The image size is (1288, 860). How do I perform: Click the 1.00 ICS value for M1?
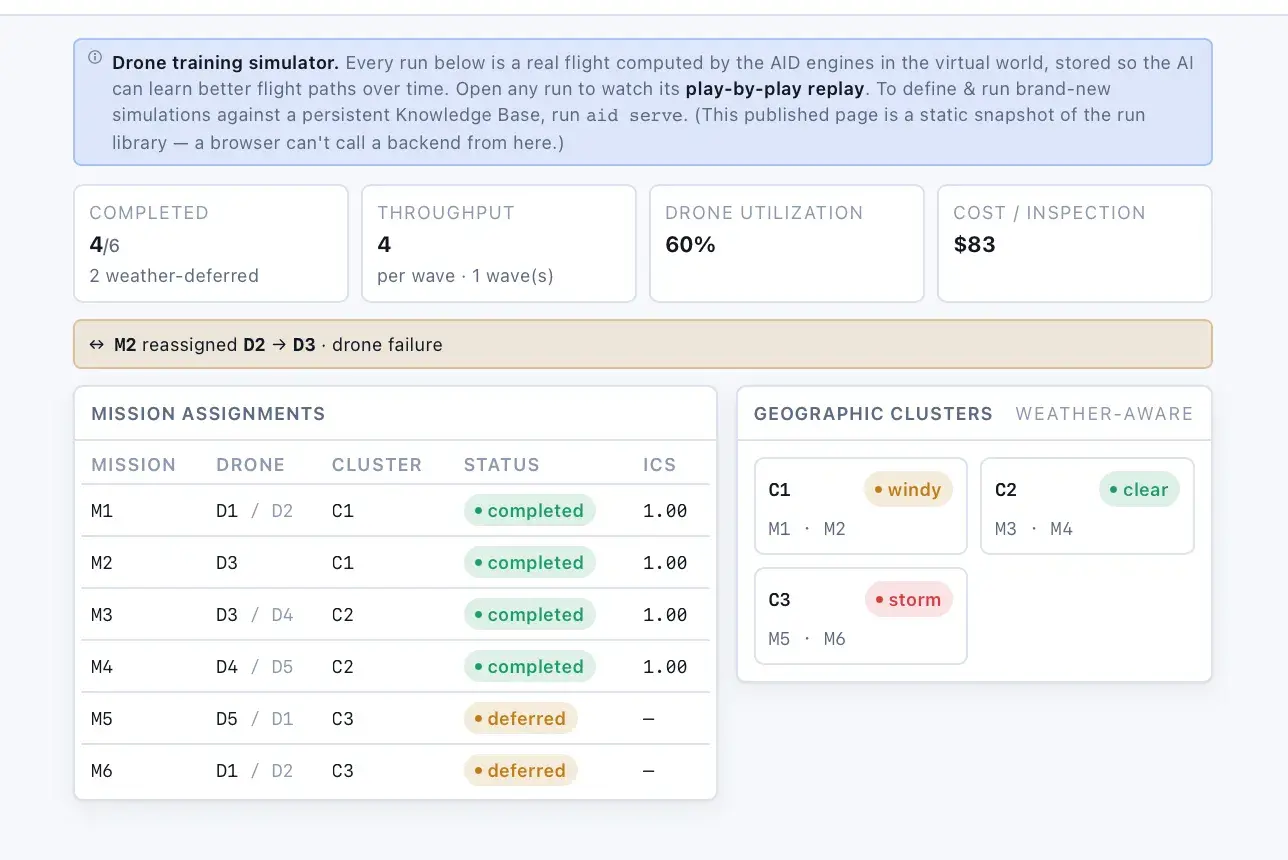pyautogui.click(x=665, y=511)
